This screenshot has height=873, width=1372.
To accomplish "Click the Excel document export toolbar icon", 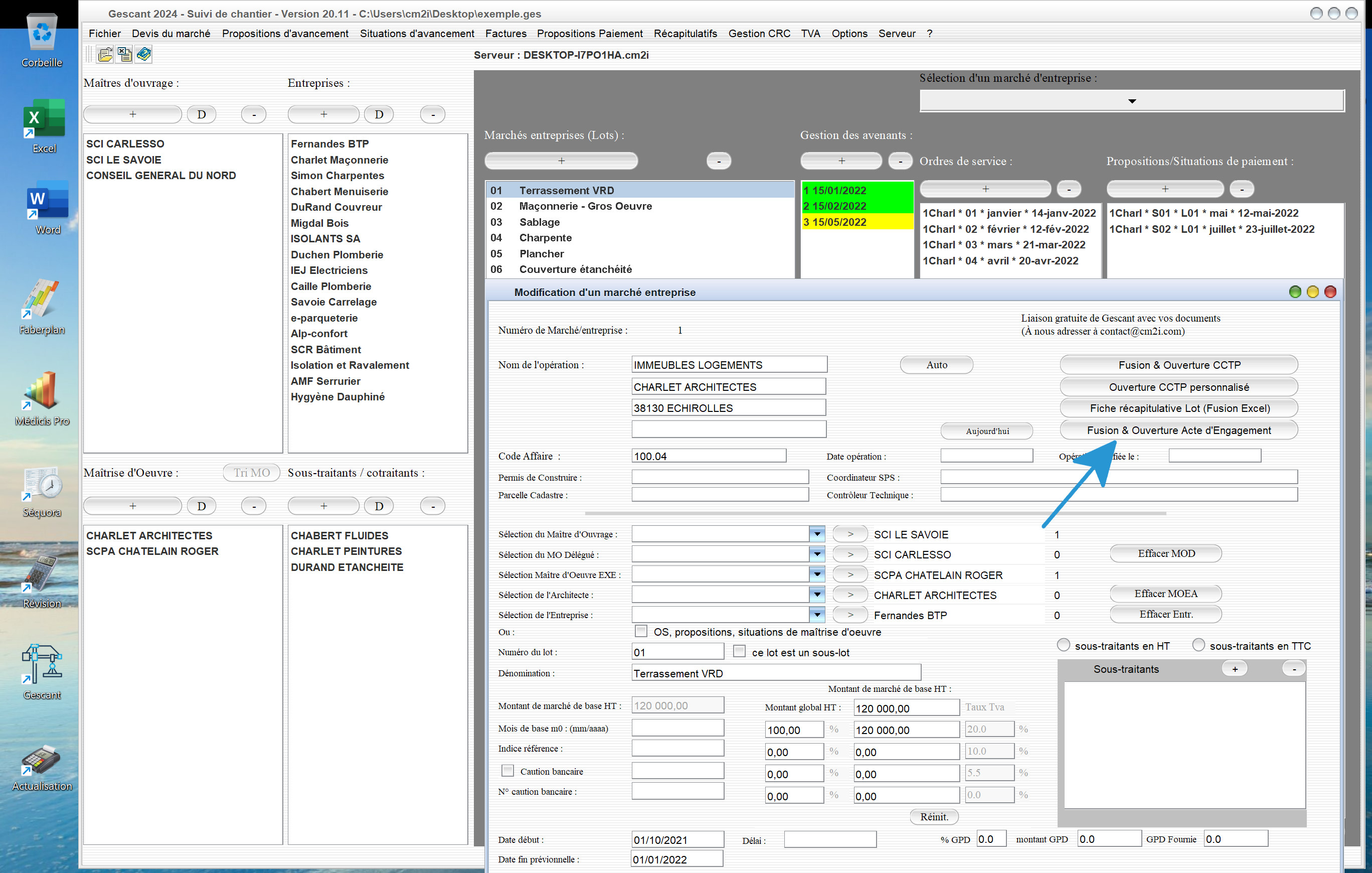I will pyautogui.click(x=124, y=54).
